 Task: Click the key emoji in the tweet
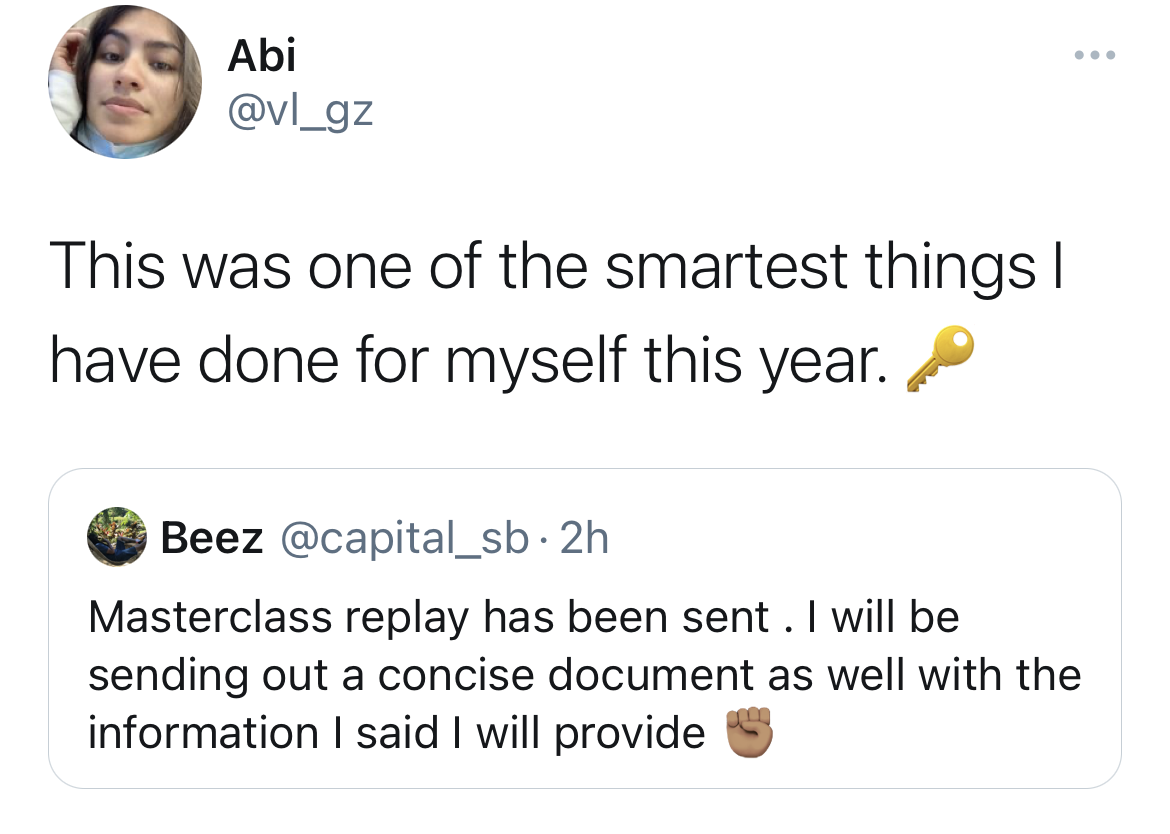point(938,364)
